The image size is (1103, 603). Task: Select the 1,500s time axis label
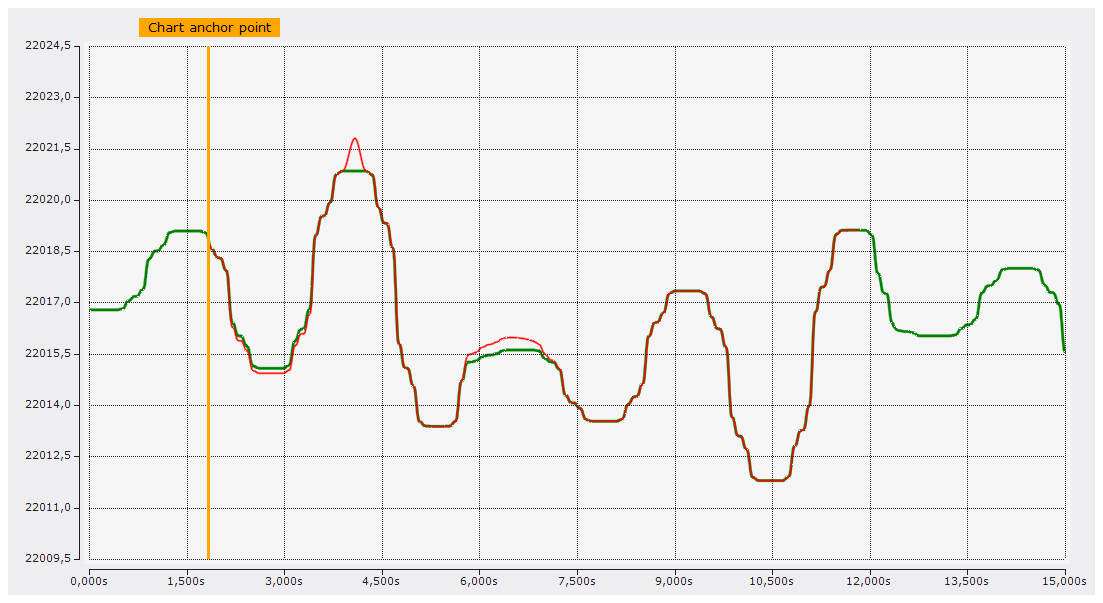click(186, 581)
